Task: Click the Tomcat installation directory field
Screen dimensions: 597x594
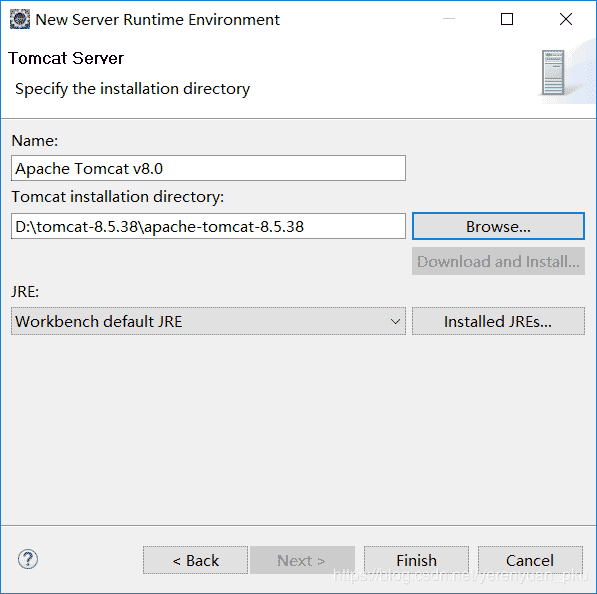Action: click(x=208, y=226)
